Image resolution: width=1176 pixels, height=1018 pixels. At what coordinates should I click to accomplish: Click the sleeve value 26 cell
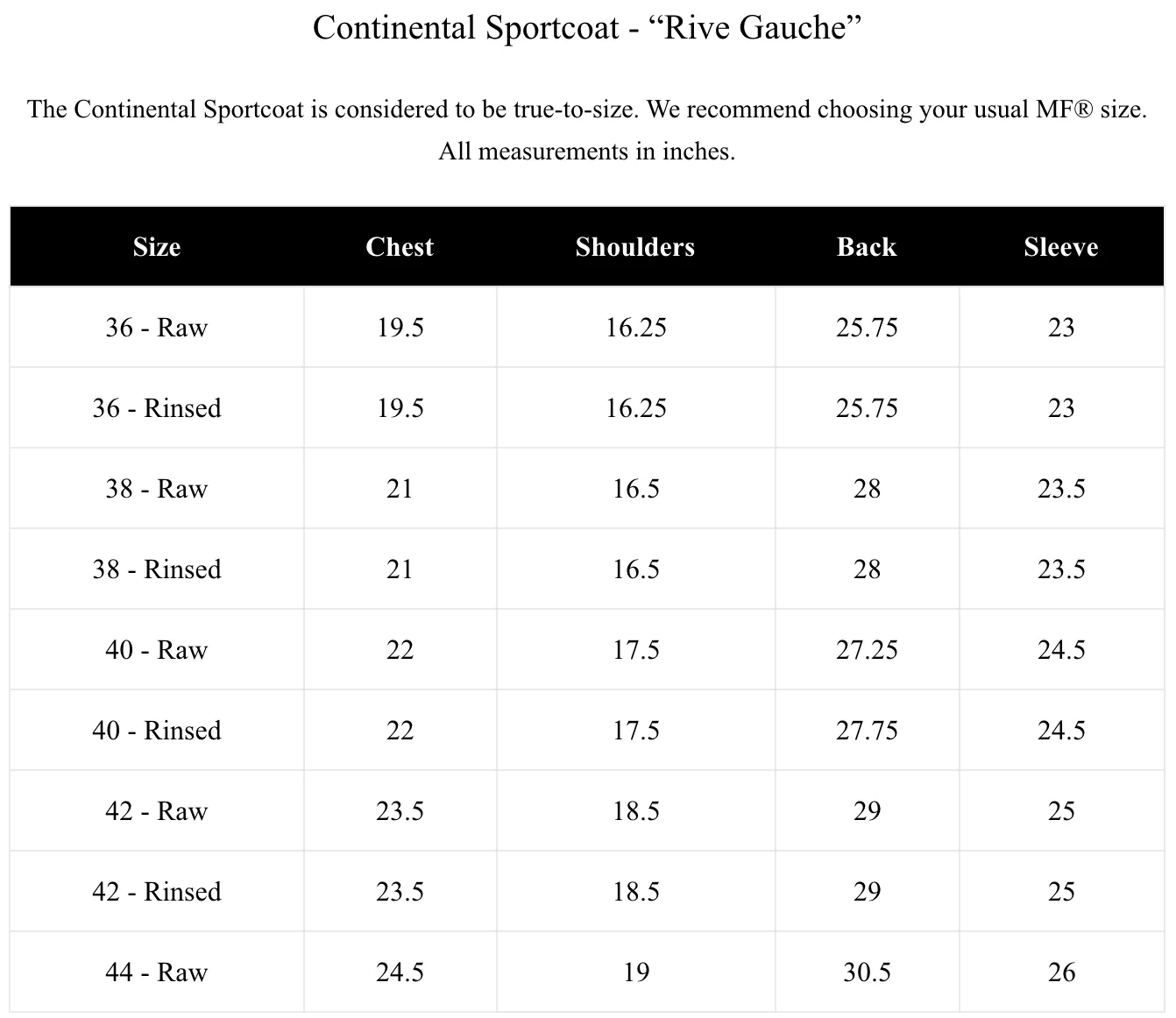point(1061,972)
